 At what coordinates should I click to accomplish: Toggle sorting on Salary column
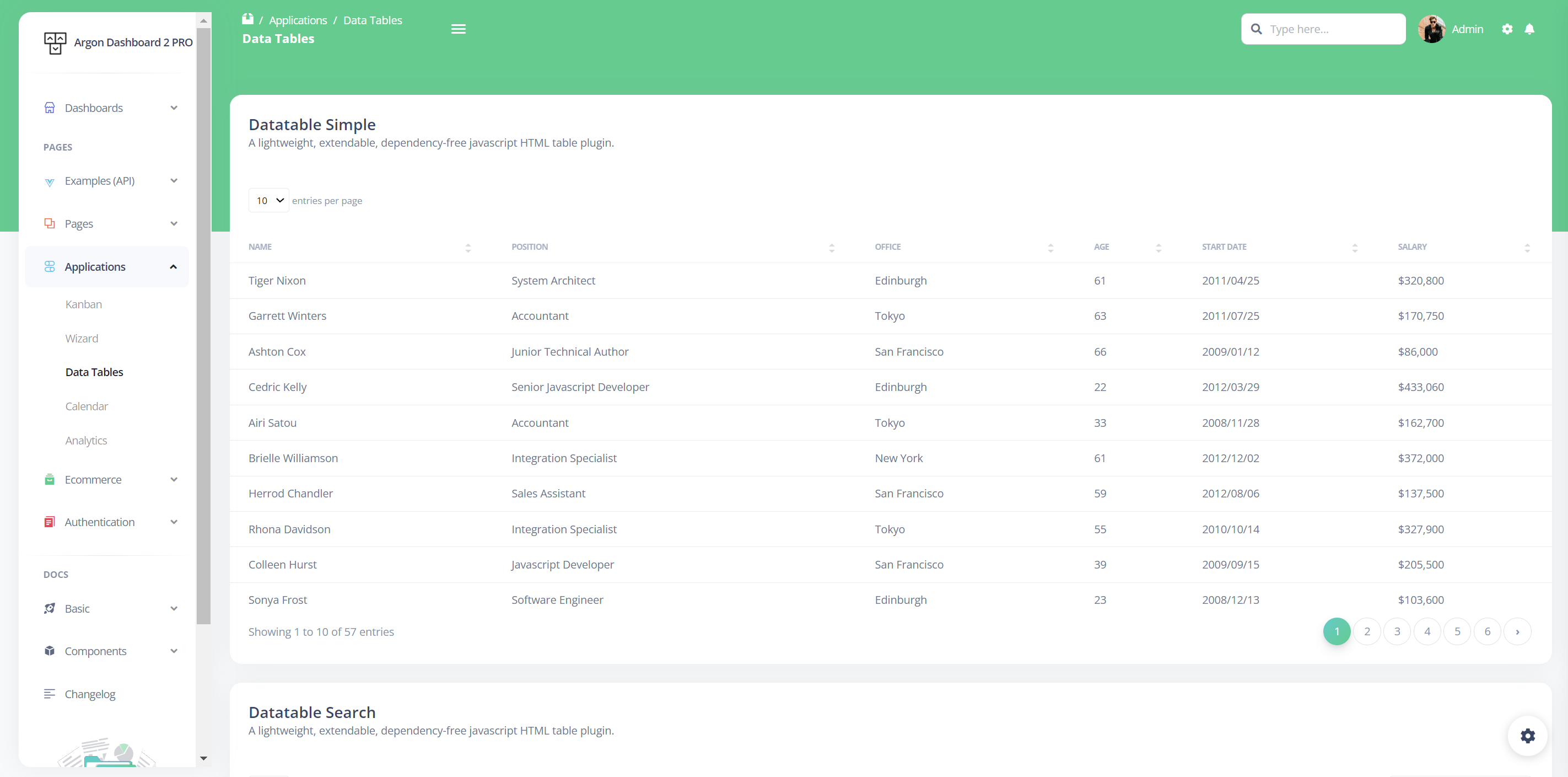click(1527, 247)
